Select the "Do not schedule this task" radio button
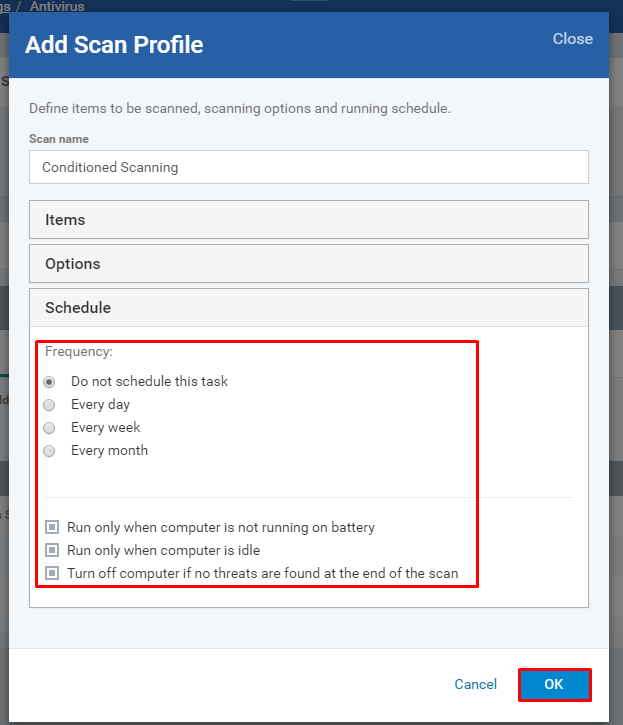The height and width of the screenshot is (725, 623). point(49,382)
